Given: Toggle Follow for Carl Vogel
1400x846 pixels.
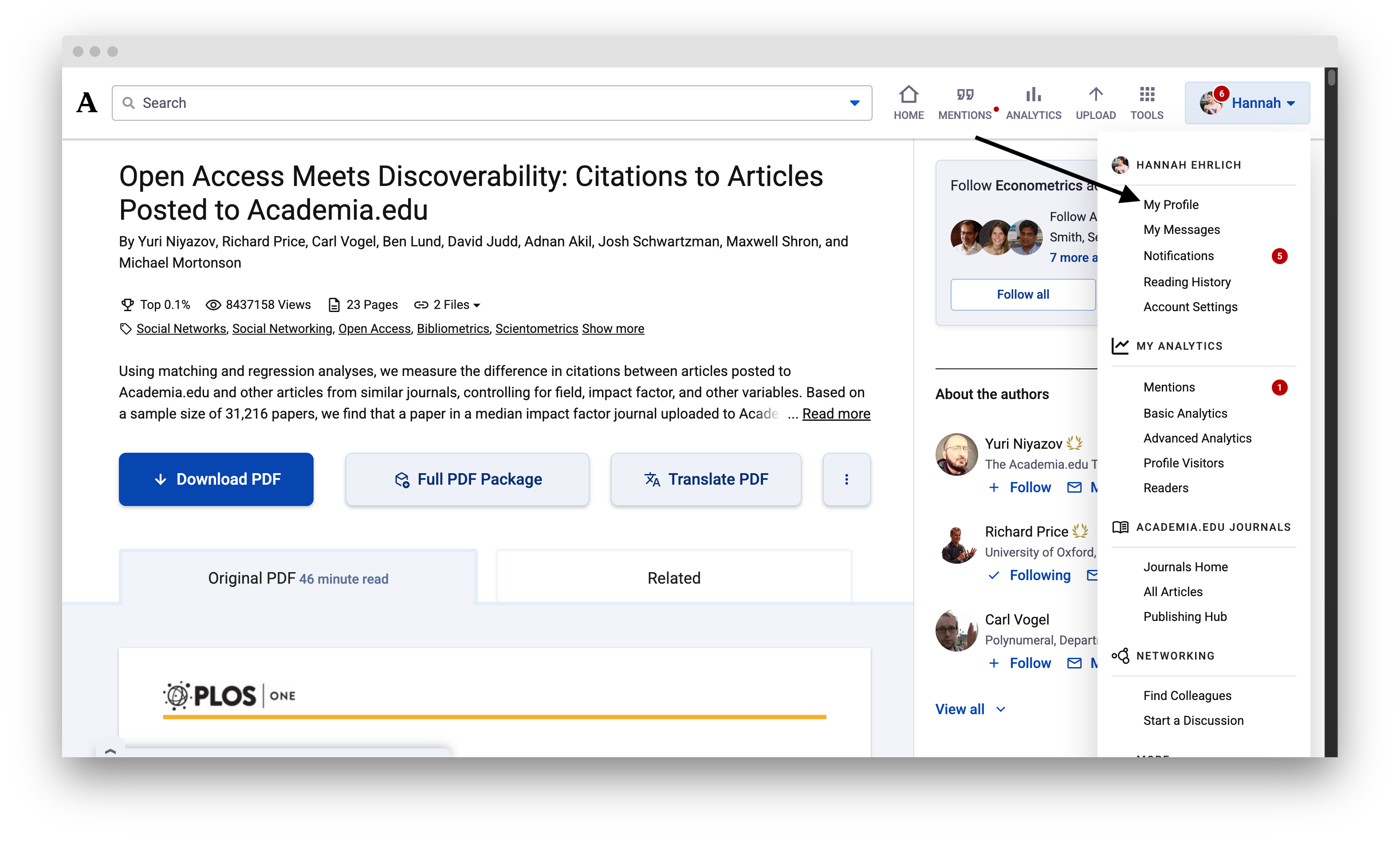Looking at the screenshot, I should point(1020,663).
